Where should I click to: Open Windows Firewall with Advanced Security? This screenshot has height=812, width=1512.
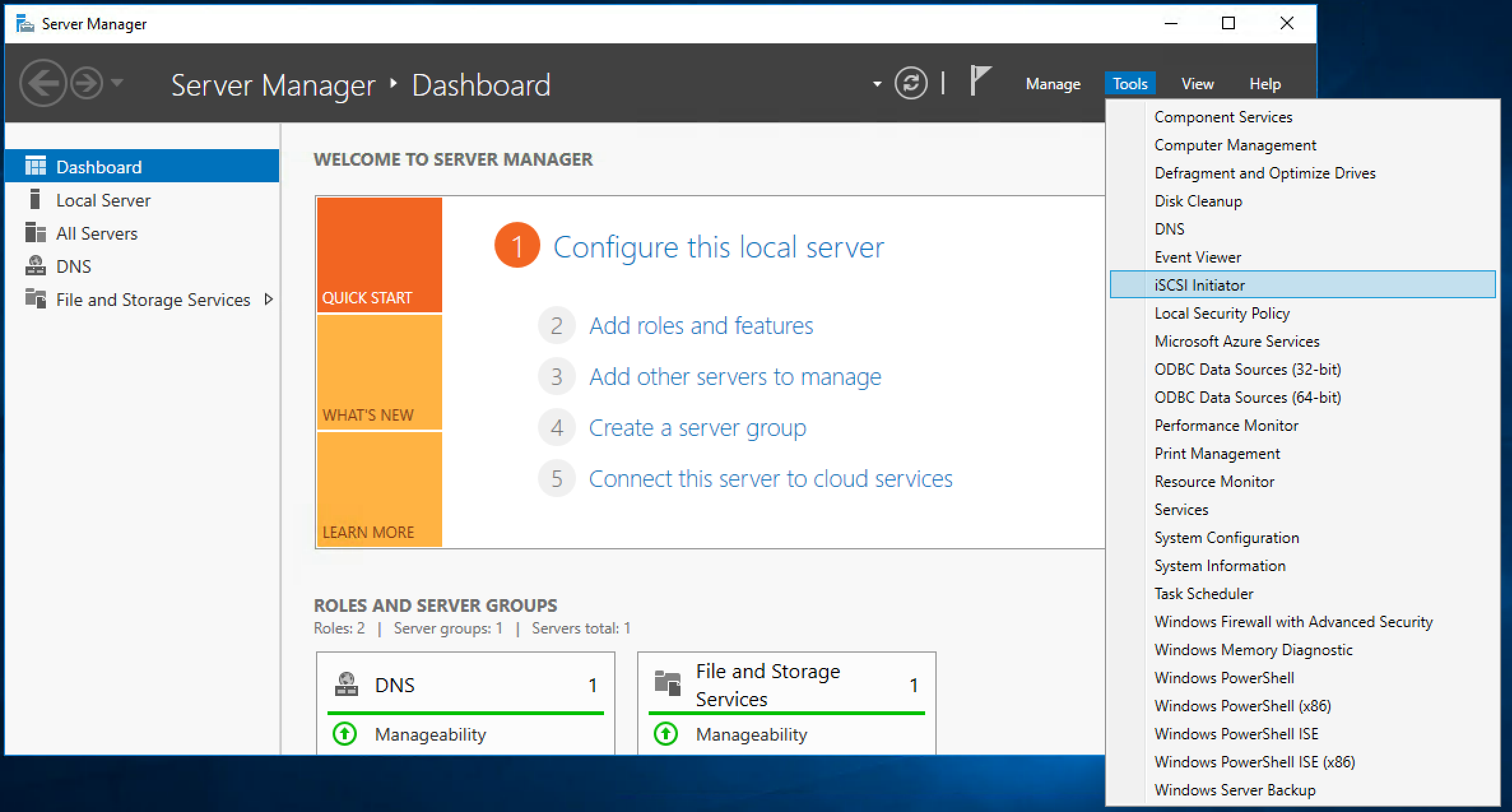point(1302,621)
